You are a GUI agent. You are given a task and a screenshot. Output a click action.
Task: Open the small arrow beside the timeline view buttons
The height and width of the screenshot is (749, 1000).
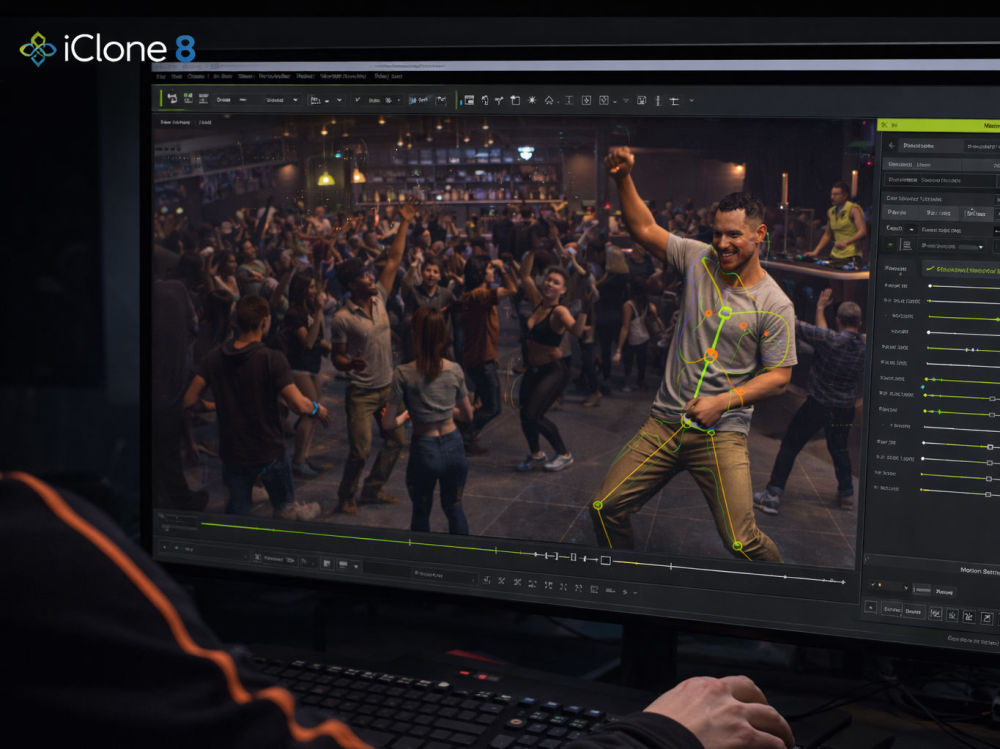pyautogui.click(x=356, y=566)
